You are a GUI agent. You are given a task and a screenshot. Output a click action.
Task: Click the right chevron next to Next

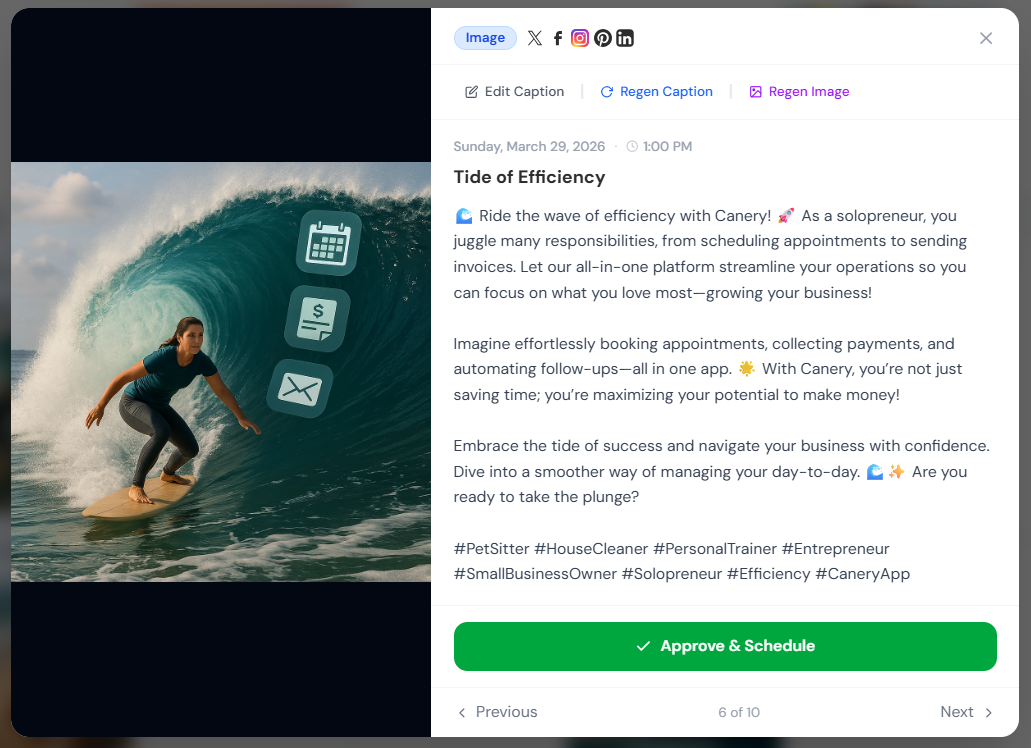988,713
